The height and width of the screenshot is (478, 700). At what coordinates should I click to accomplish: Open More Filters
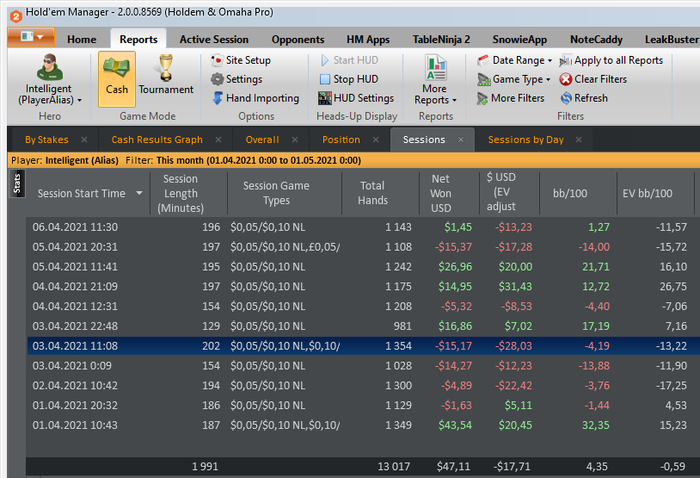[x=511, y=98]
